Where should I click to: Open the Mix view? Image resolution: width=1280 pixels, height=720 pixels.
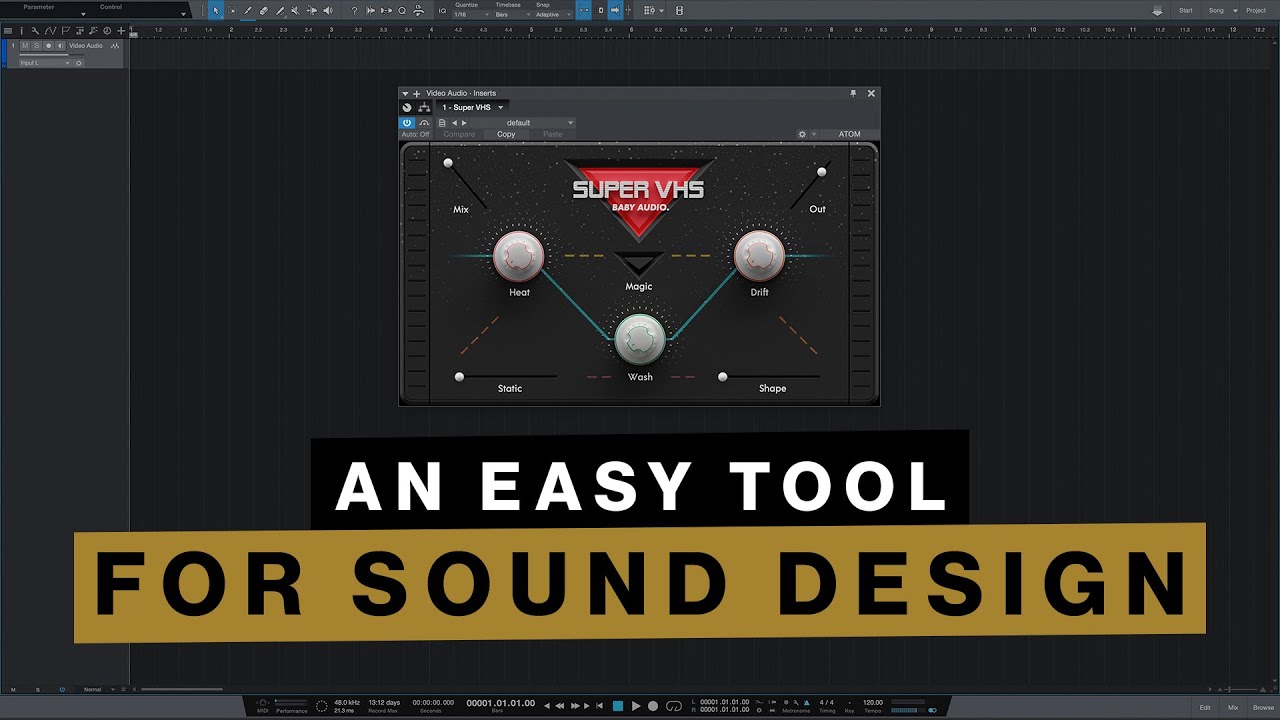click(x=1233, y=707)
